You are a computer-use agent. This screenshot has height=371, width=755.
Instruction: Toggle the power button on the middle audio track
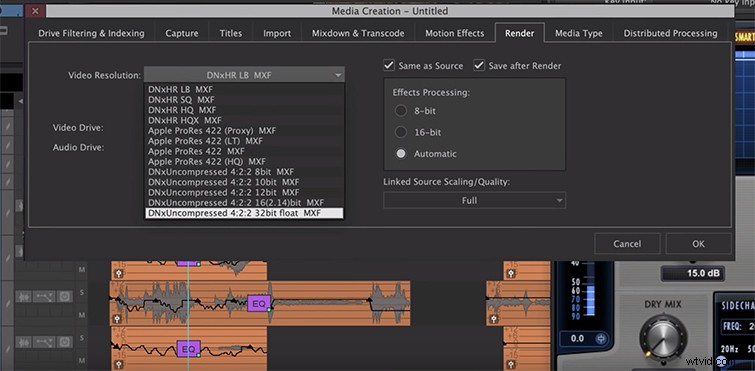click(x=64, y=296)
